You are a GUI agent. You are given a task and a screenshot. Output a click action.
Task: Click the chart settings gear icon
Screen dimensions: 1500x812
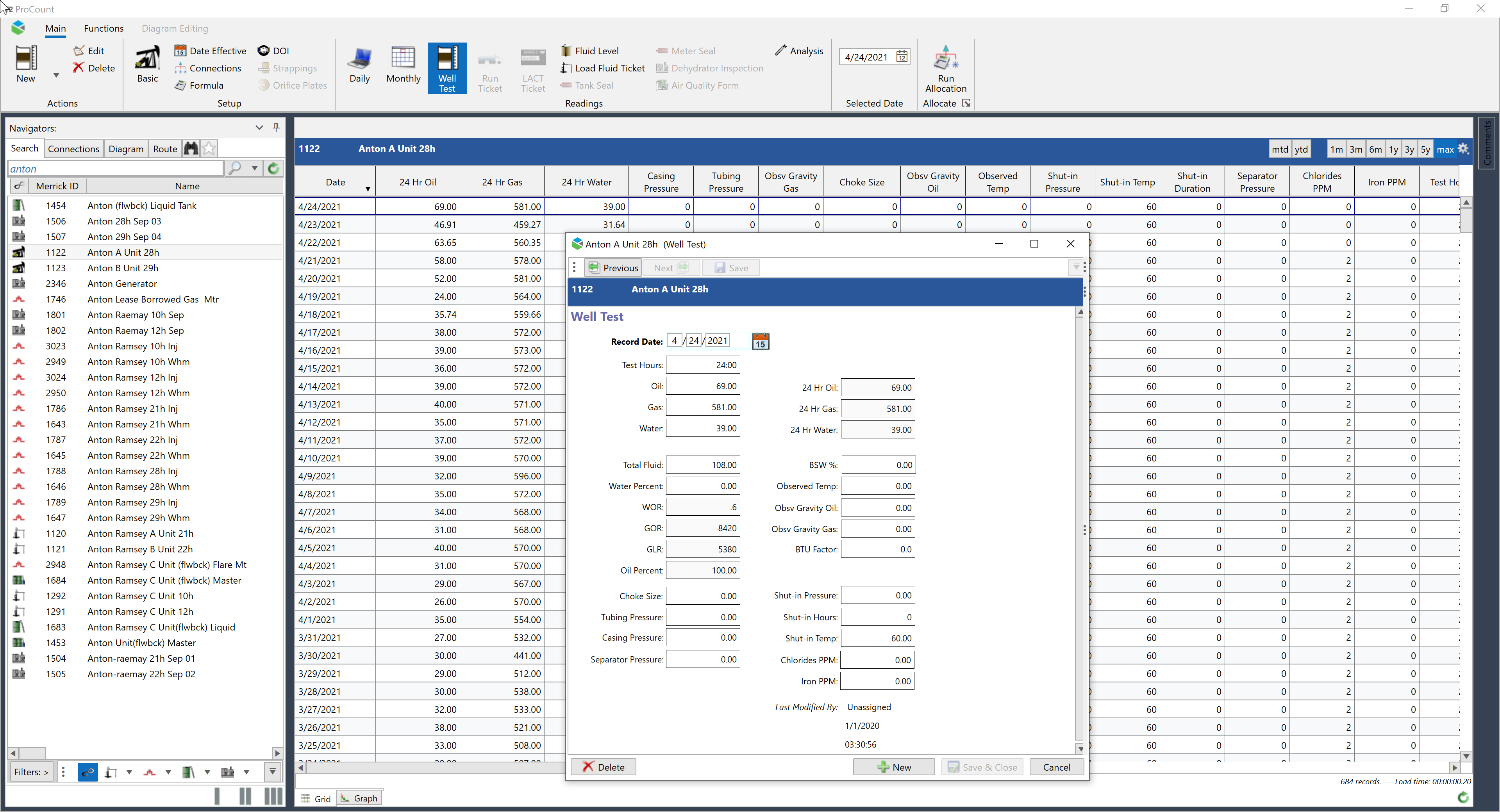[x=1463, y=149]
